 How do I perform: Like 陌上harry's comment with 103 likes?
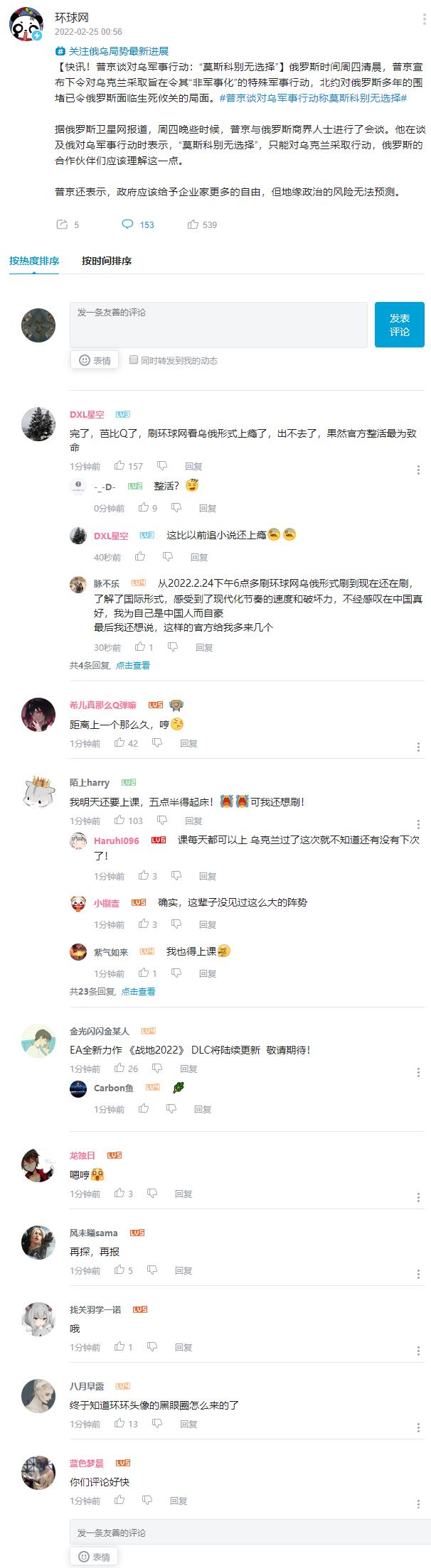click(119, 821)
